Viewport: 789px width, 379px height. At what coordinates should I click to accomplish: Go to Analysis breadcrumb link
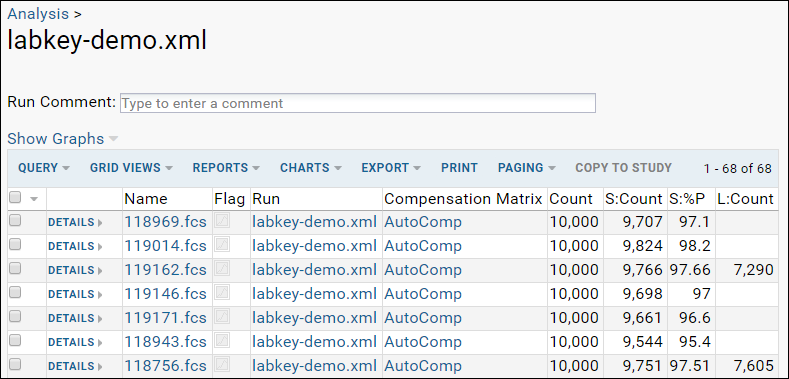[38, 14]
